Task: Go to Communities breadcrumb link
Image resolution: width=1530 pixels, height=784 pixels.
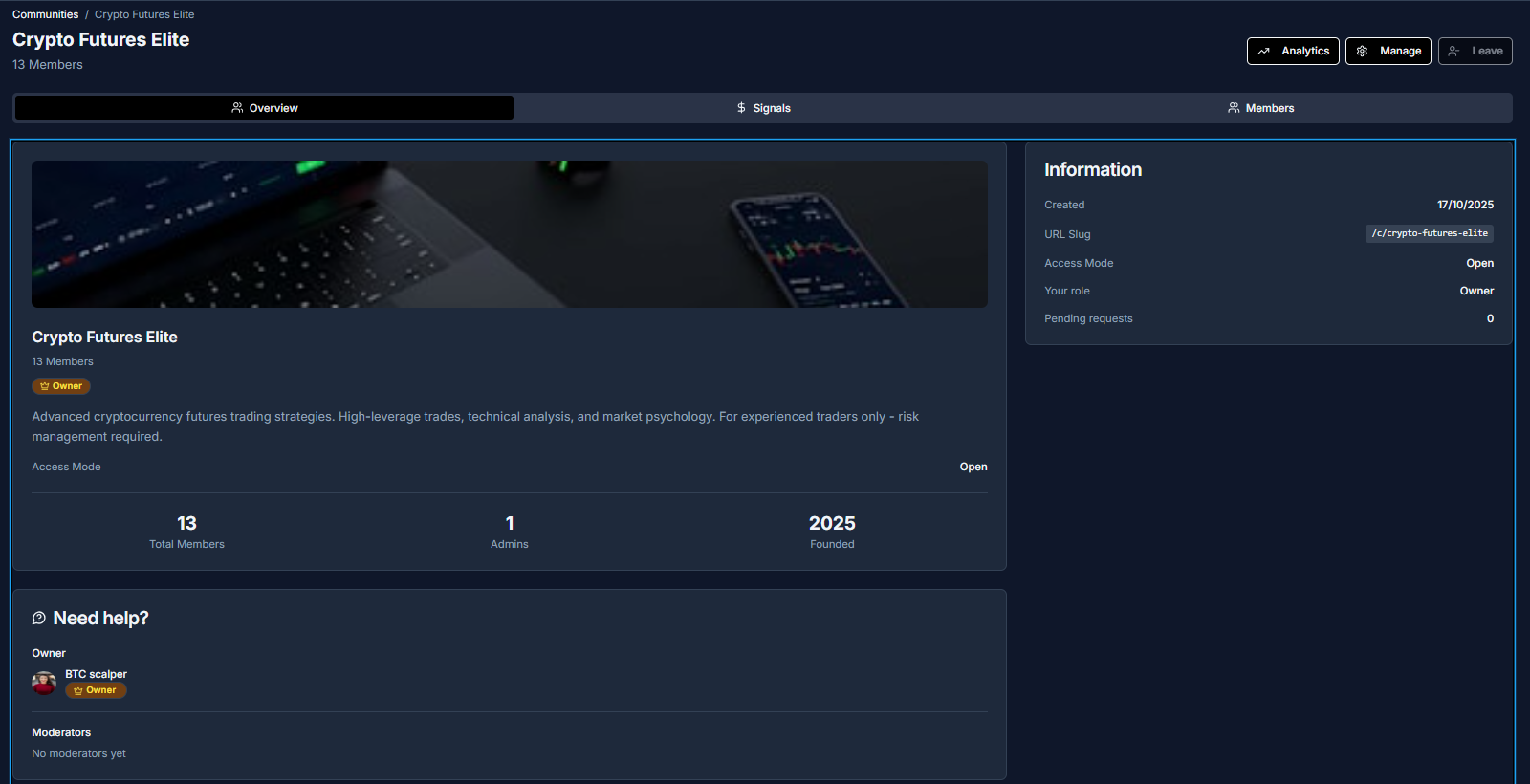Action: (46, 14)
